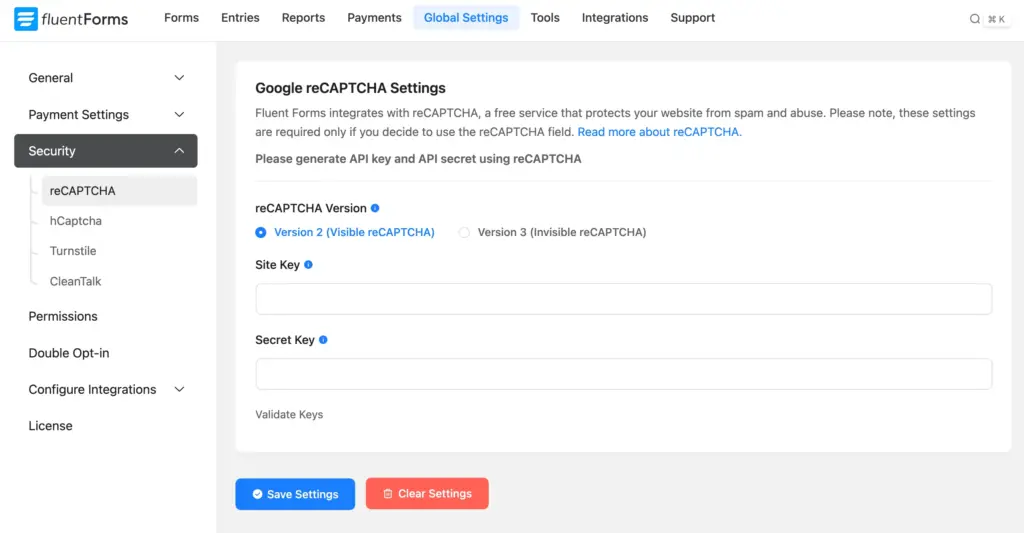Image resolution: width=1024 pixels, height=533 pixels.
Task: Click info icon beside reCAPTCHA Version
Action: [375, 208]
